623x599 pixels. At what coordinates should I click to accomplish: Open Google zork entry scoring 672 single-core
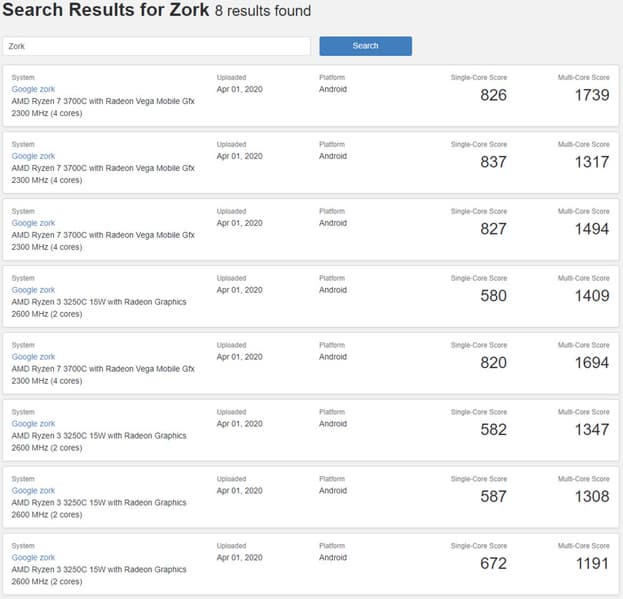point(33,558)
